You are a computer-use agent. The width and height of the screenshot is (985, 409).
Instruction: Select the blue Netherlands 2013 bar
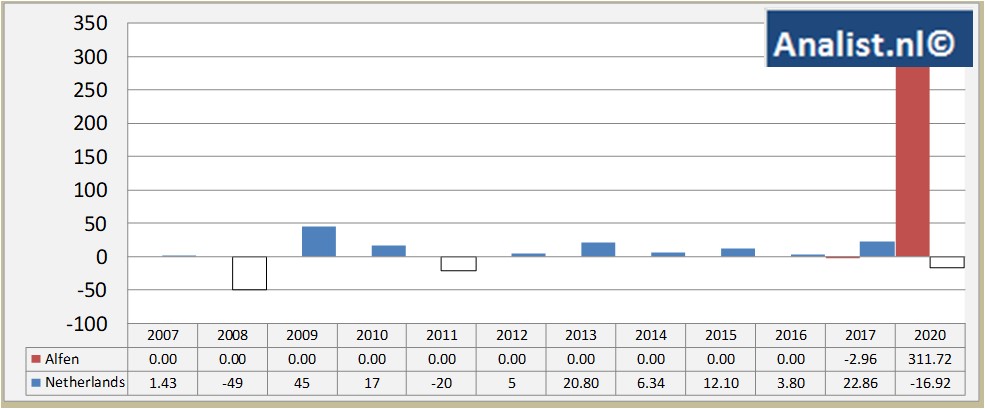coord(598,249)
